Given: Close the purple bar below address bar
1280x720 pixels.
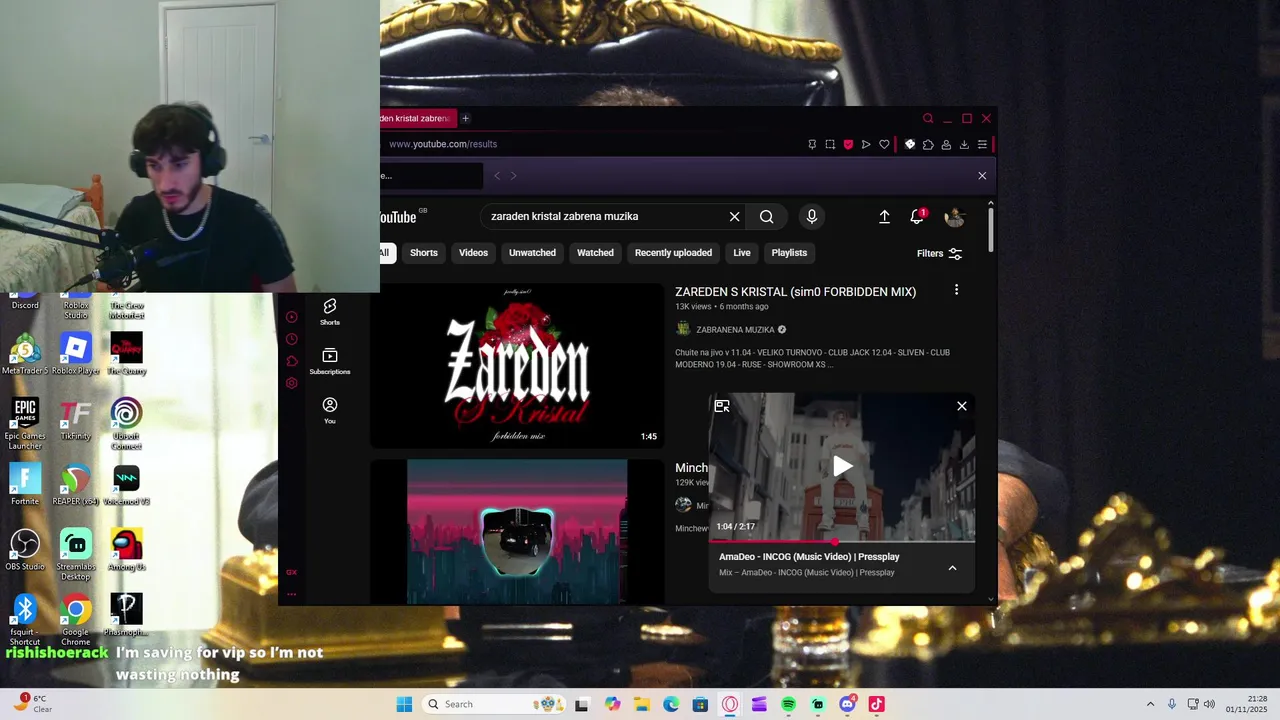Looking at the screenshot, I should (x=982, y=176).
